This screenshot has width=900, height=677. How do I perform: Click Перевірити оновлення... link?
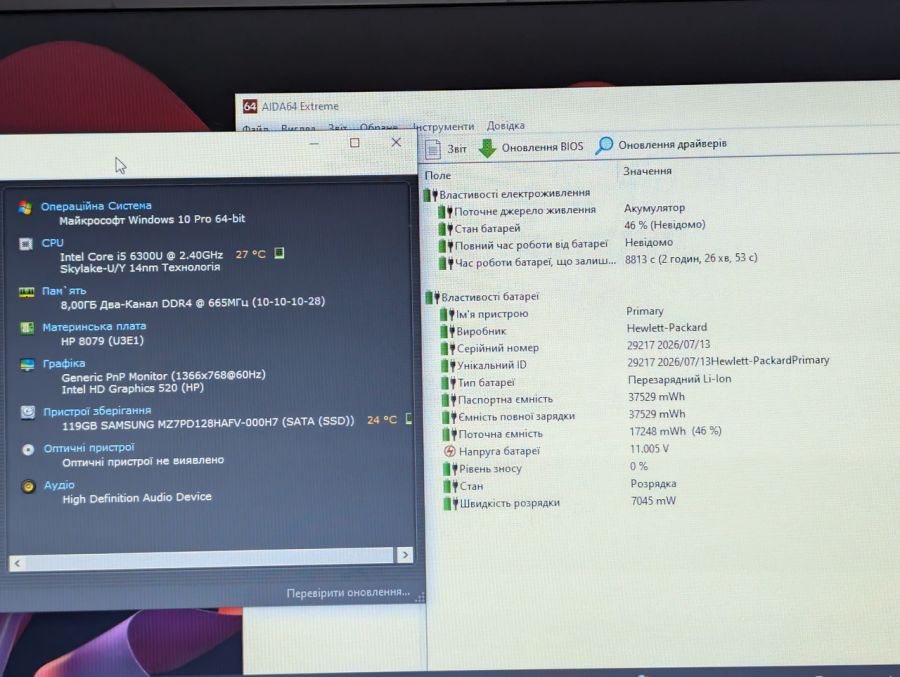click(x=348, y=592)
